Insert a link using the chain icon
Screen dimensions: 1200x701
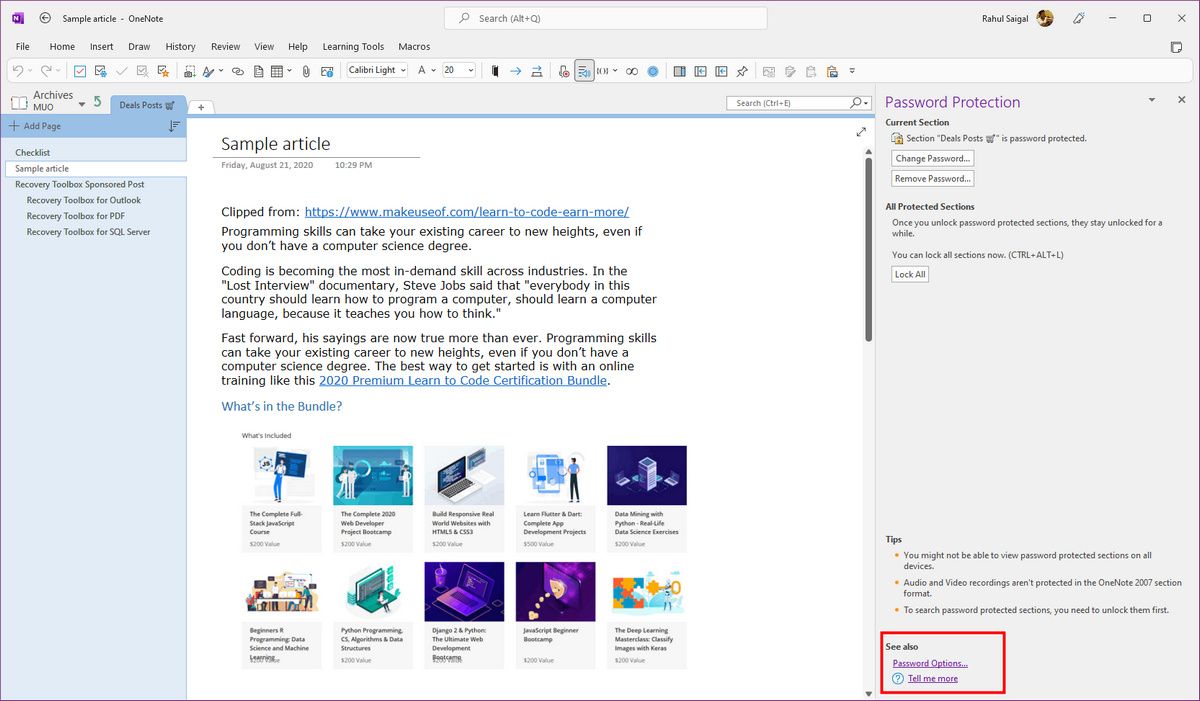point(237,71)
